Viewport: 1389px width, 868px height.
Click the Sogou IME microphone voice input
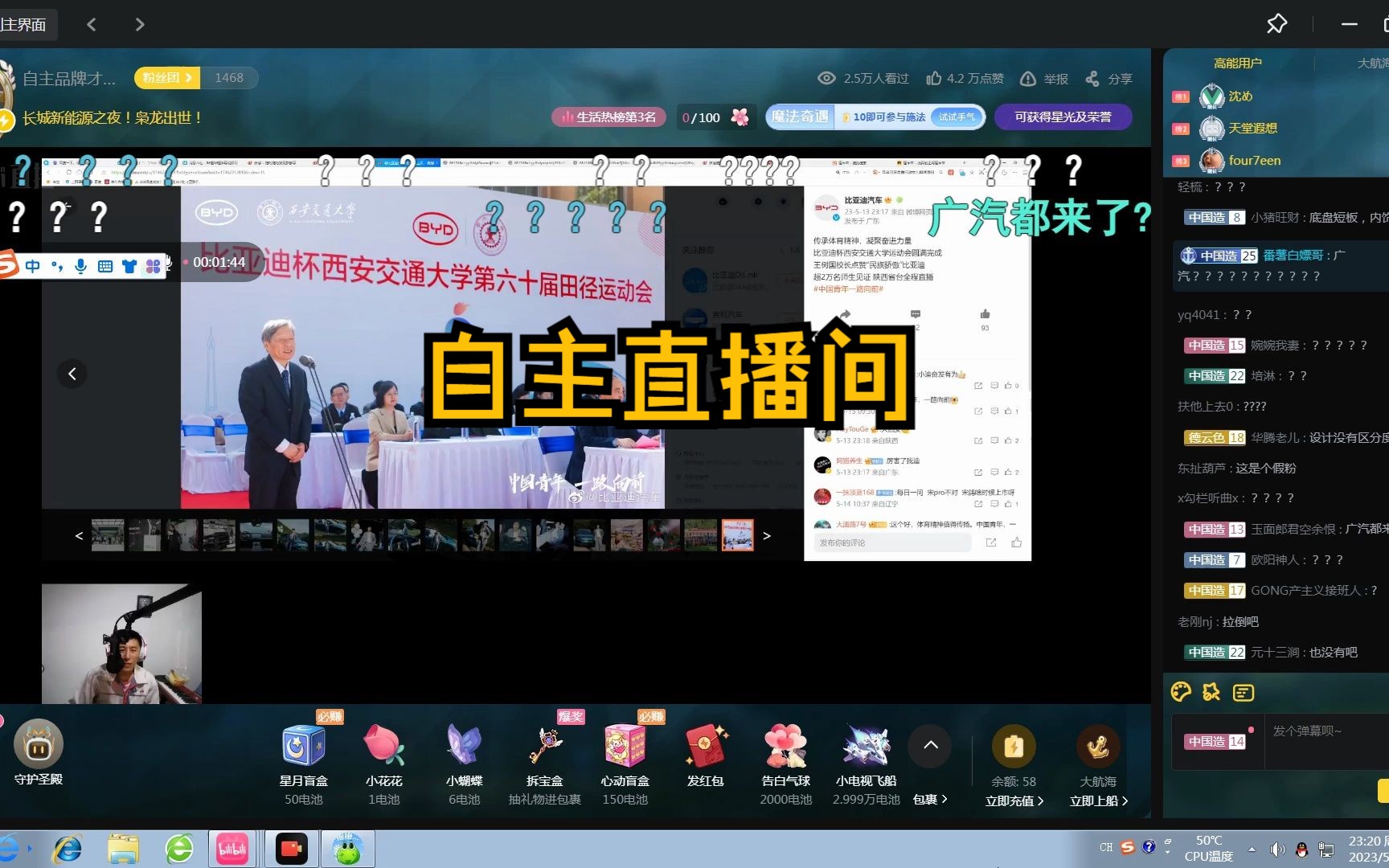click(x=80, y=266)
